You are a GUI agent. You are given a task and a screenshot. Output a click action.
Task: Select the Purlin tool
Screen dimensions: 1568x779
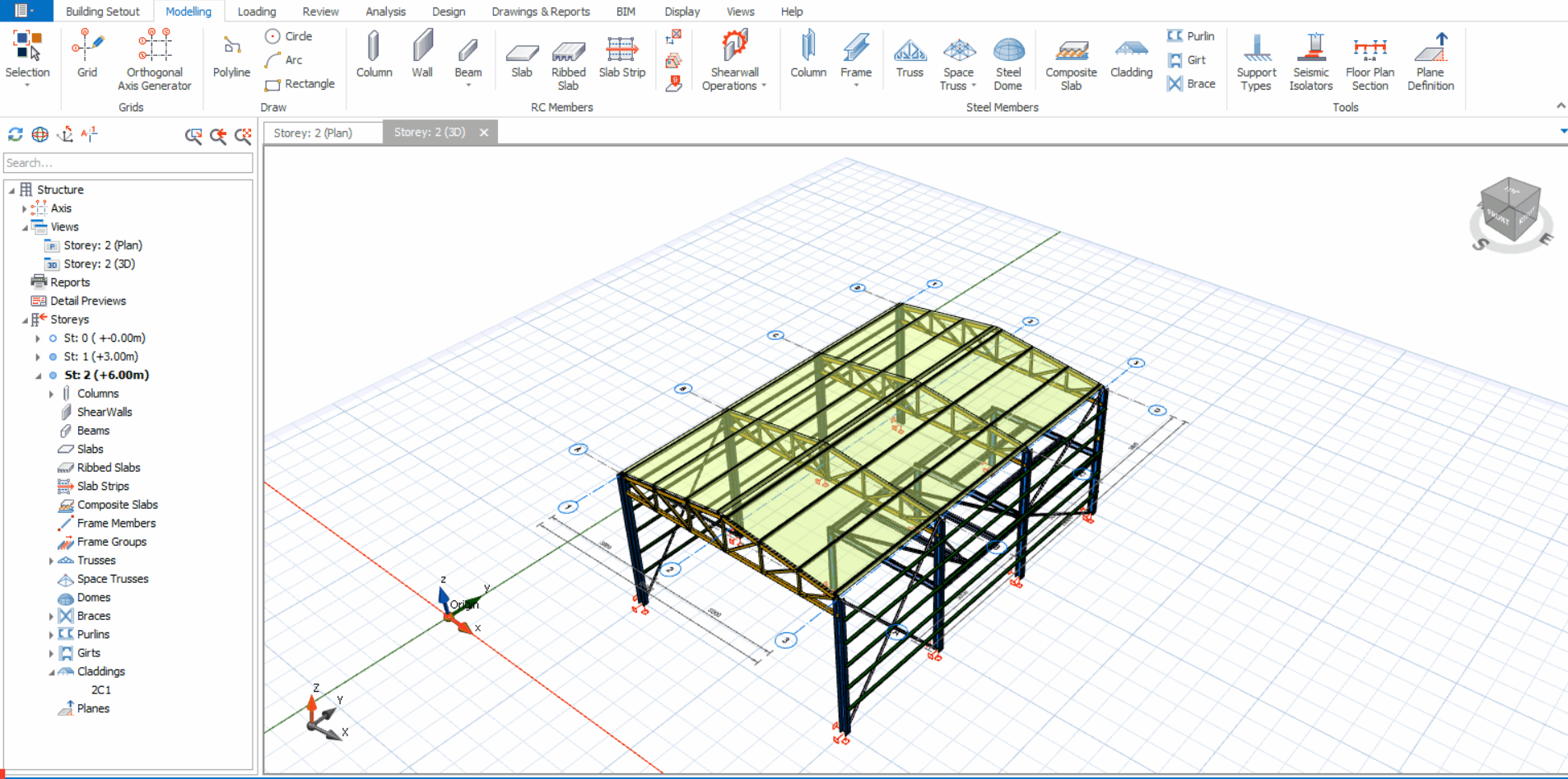[1191, 36]
